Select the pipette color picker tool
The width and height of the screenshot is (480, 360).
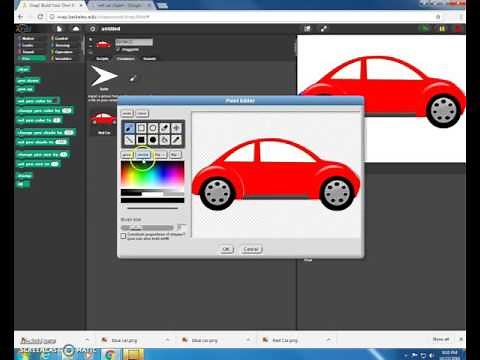click(x=176, y=140)
